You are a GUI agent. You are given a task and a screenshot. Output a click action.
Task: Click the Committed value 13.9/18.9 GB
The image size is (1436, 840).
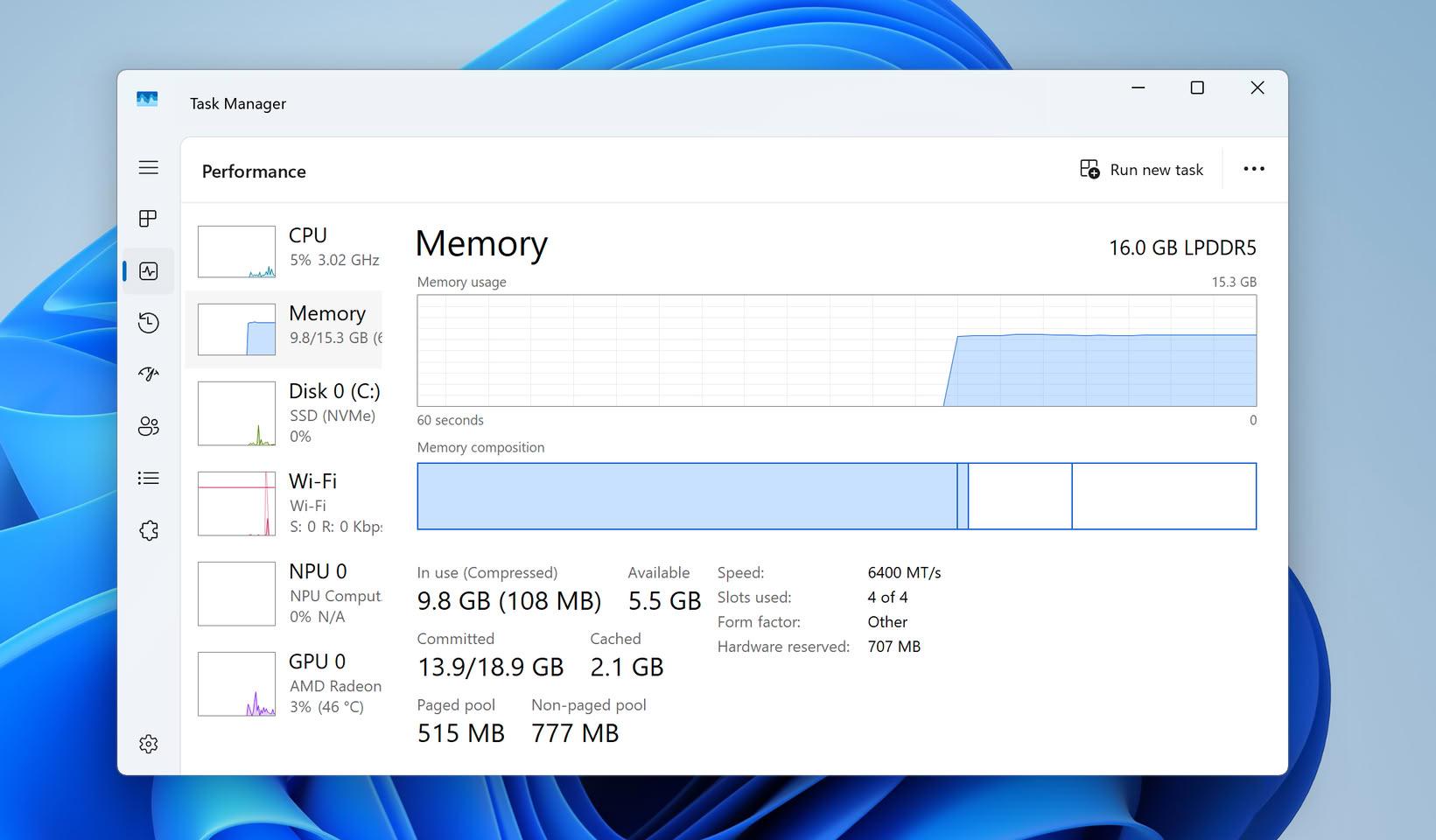point(491,668)
